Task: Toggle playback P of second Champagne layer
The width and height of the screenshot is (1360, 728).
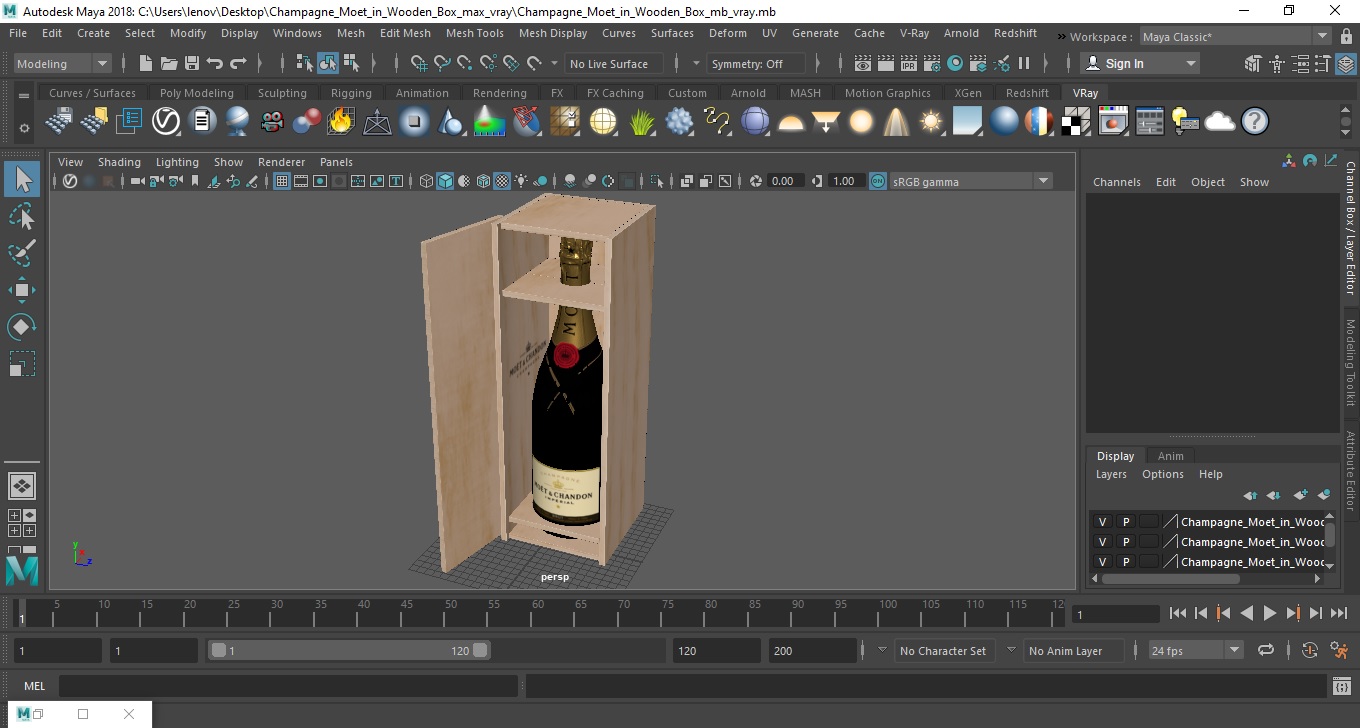Action: coord(1125,542)
